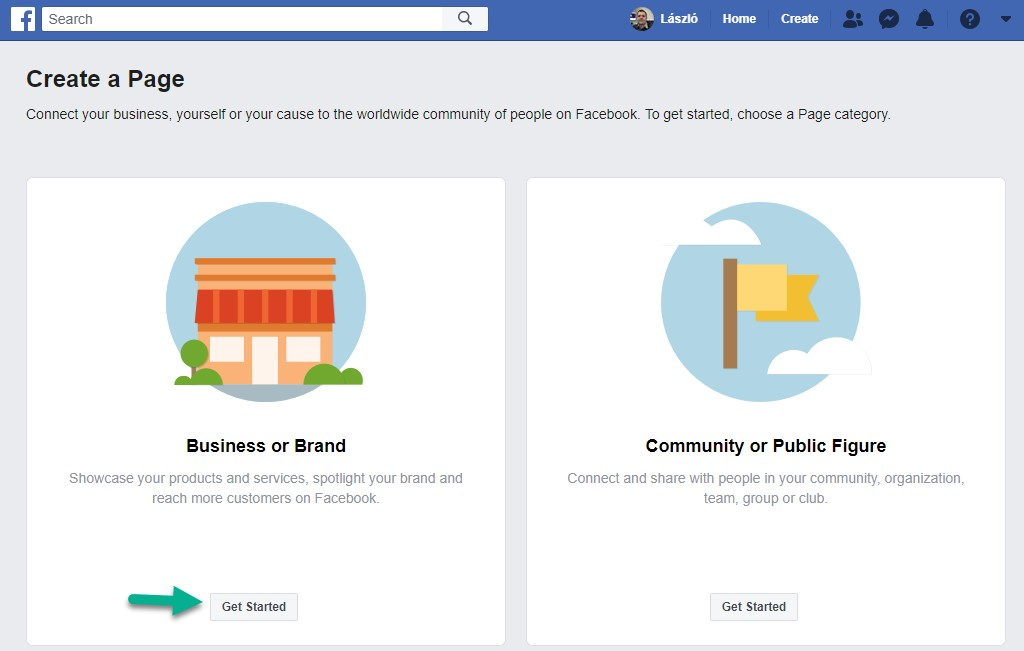1024x651 pixels.
Task: Click the Community or Public Figure heading
Action: pos(765,446)
